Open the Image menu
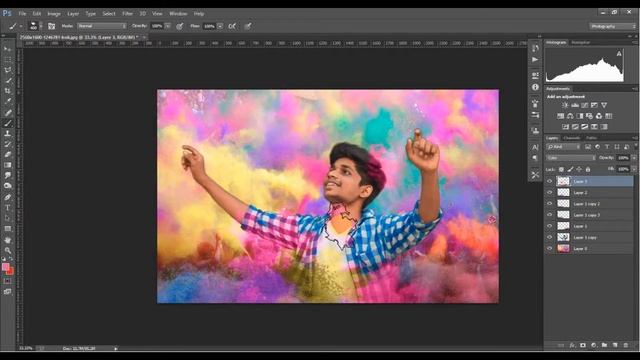The image size is (640, 360). [x=54, y=14]
